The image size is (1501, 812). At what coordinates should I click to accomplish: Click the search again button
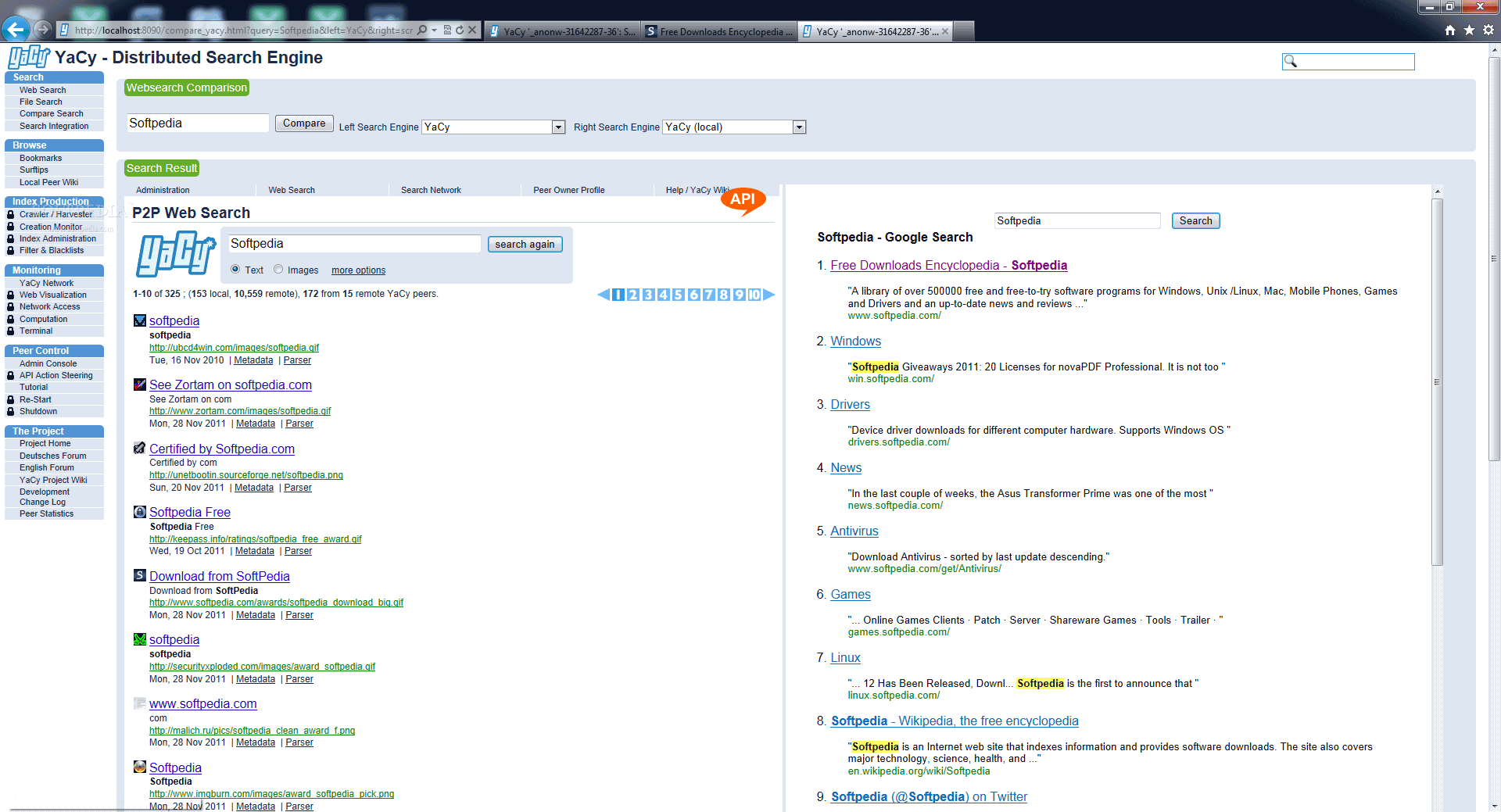(x=525, y=244)
